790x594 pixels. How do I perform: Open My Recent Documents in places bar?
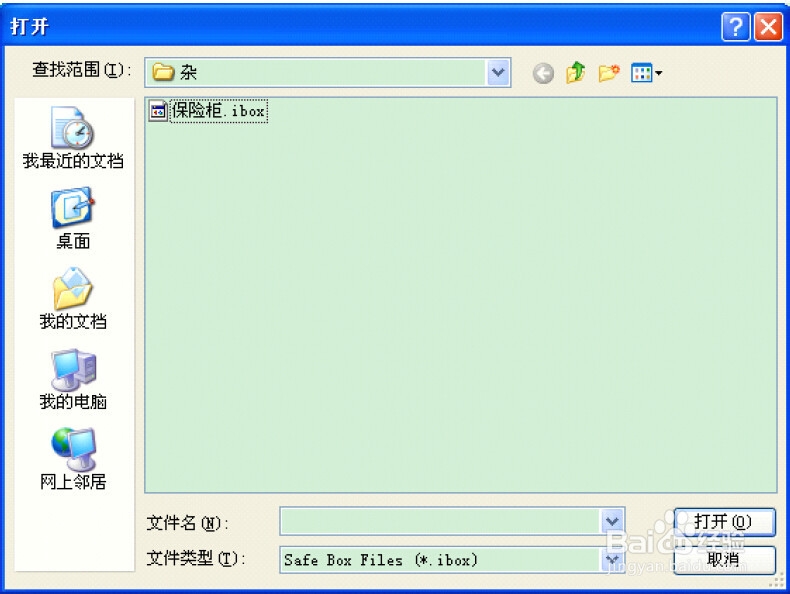73,137
